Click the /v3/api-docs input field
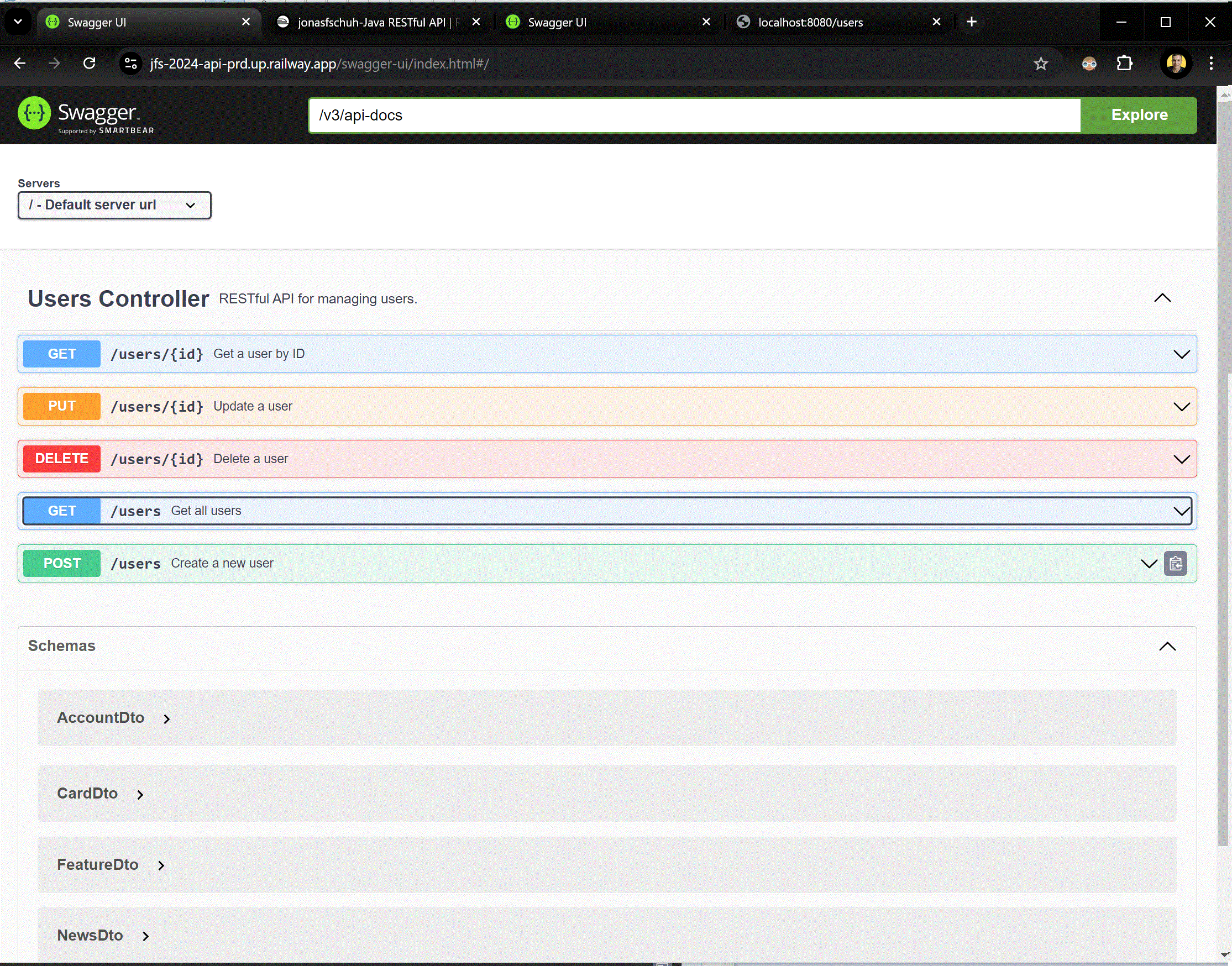Viewport: 1232px width, 966px height. [x=679, y=115]
